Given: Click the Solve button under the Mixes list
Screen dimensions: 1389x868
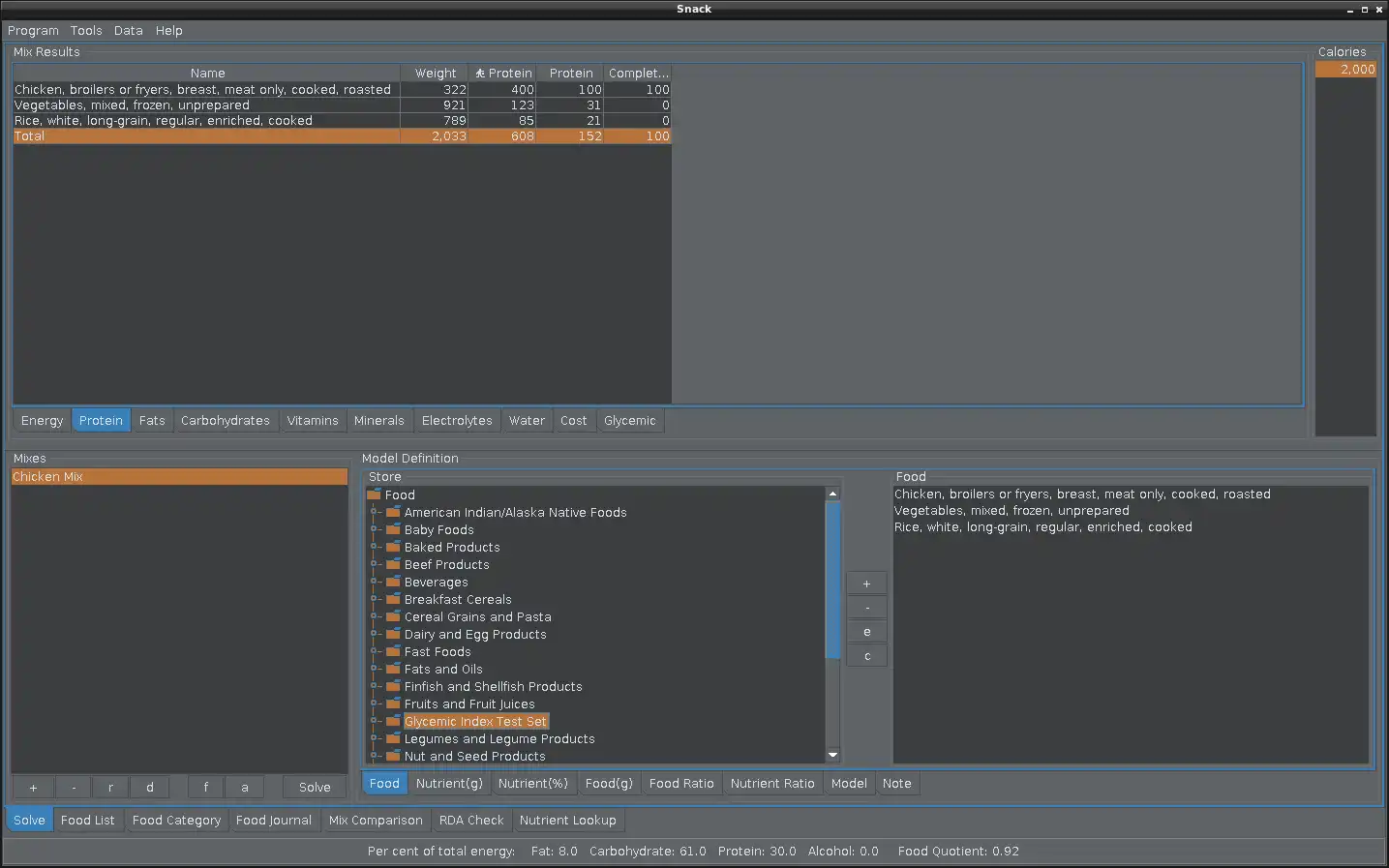Looking at the screenshot, I should click(315, 788).
